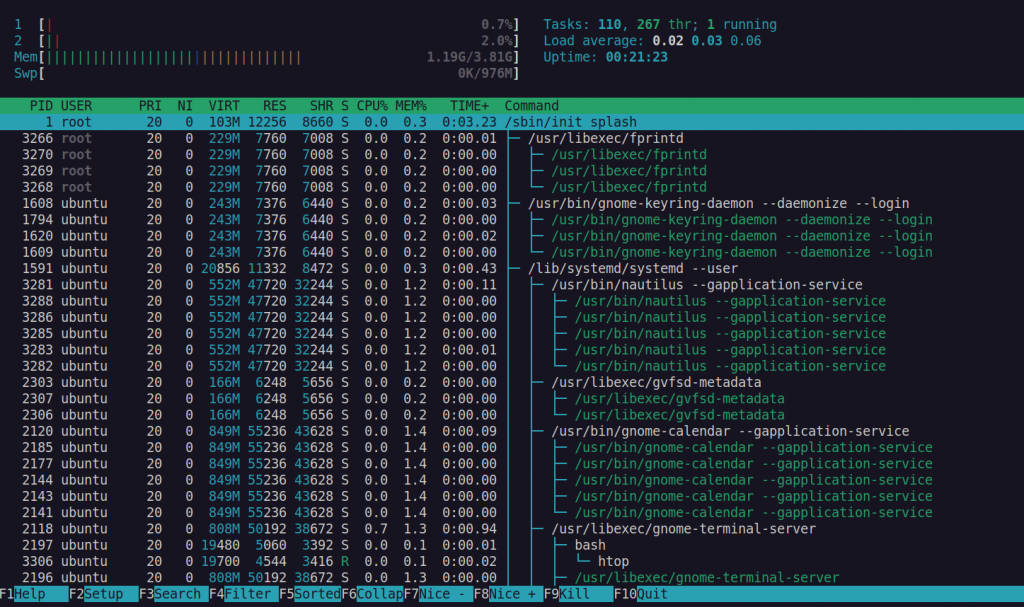
Task: Select the nautilus parent process, PID 3281
Action: click(x=512, y=285)
